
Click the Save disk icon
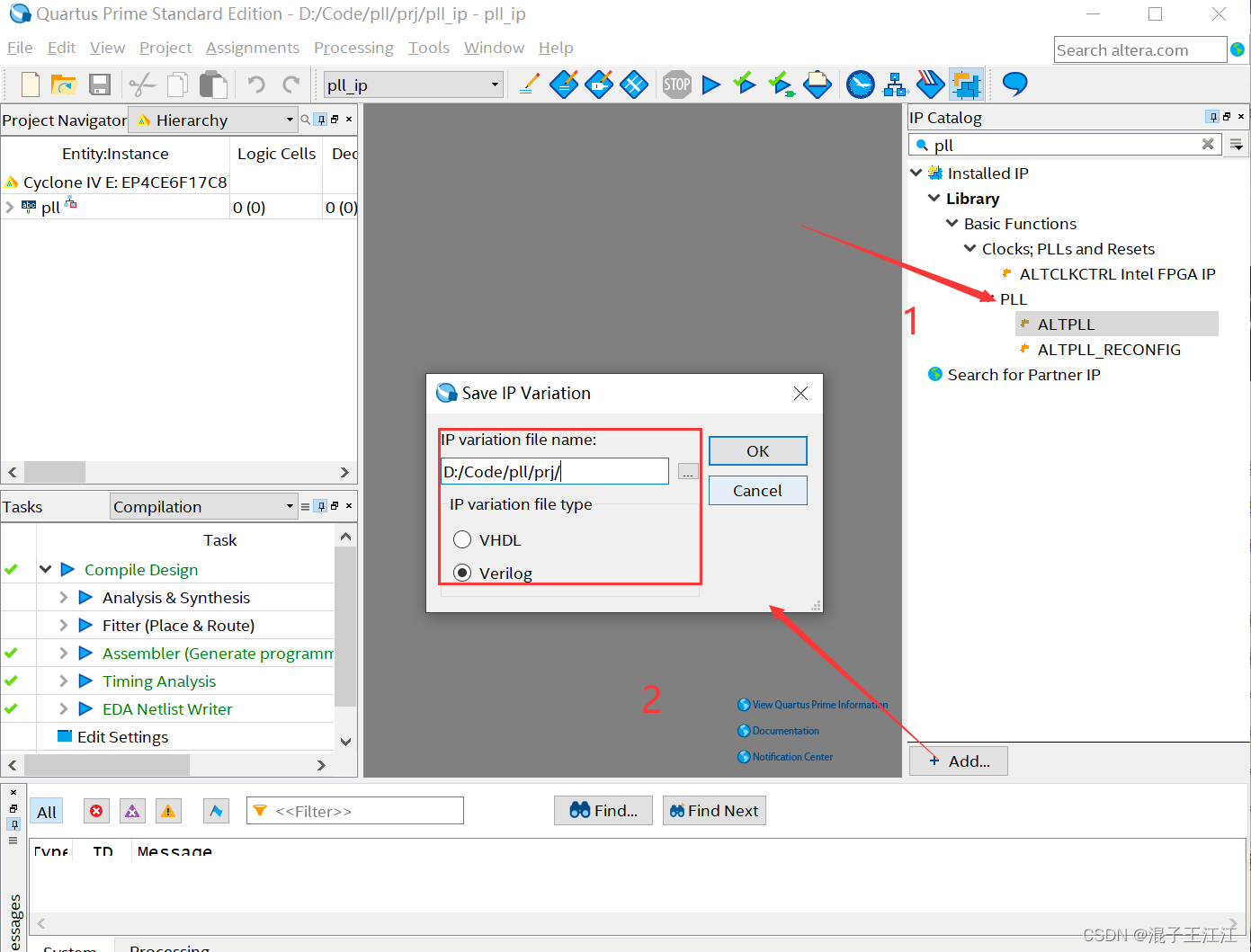[x=99, y=85]
